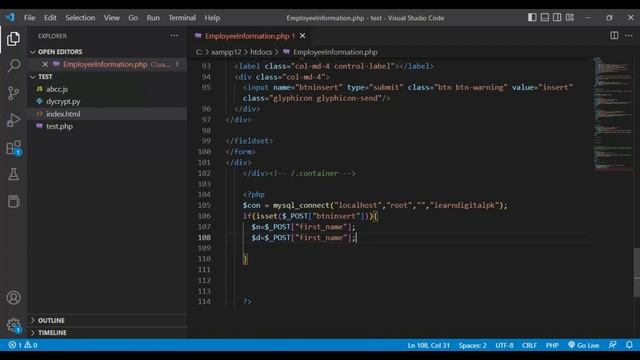Image resolution: width=640 pixels, height=360 pixels.
Task: Open editor More Actions ellipsis
Action: pos(629,36)
